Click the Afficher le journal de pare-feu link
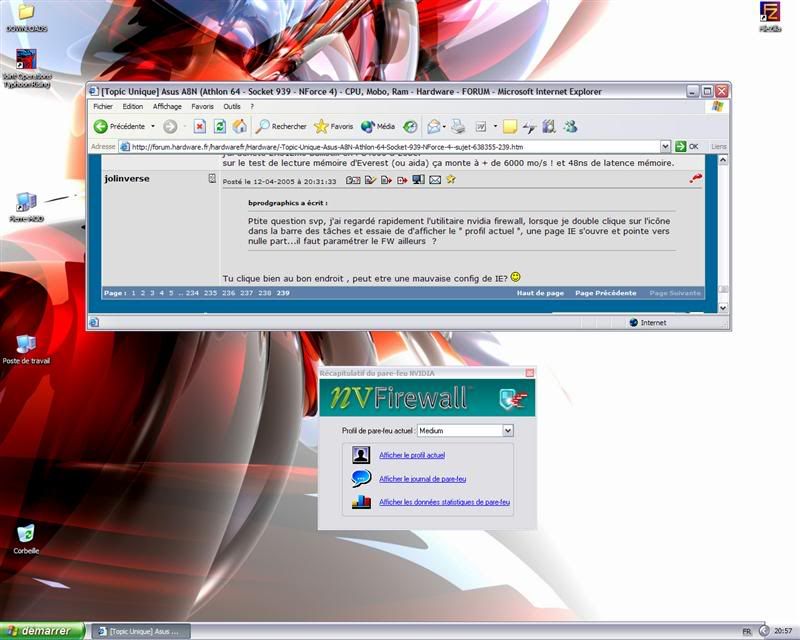This screenshot has width=800, height=640. [422, 479]
